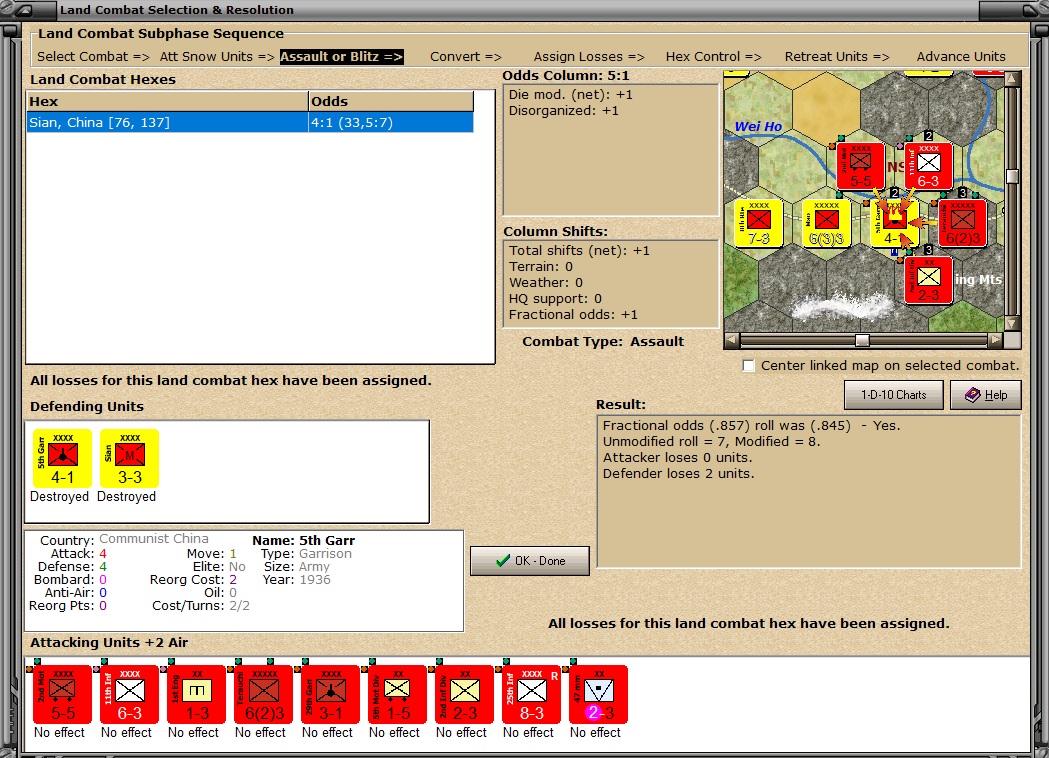Viewport: 1049px width, 758px height.
Task: Select the 5th Mot Div 1-5 unit
Action: tap(397, 694)
